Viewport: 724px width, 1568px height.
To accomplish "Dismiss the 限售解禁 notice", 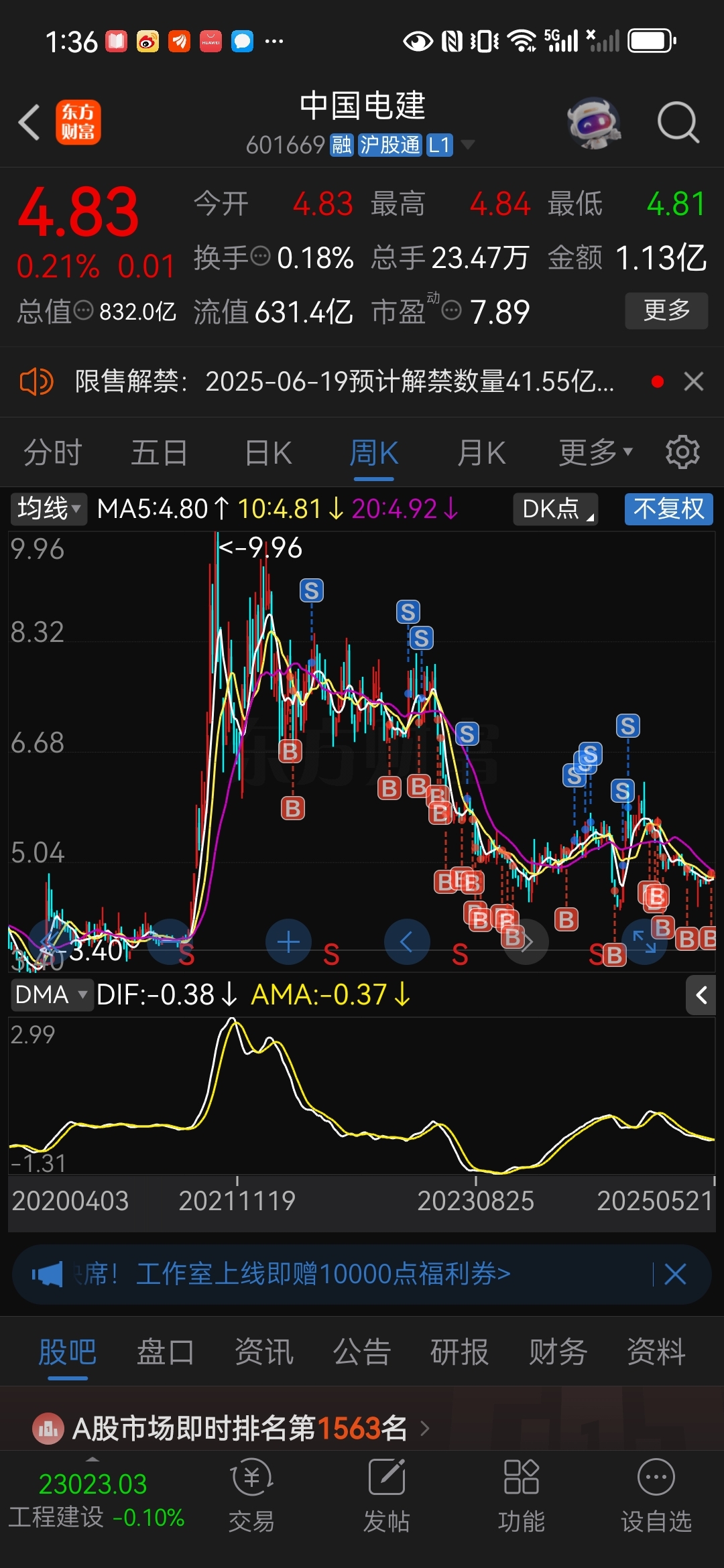I will (x=694, y=382).
